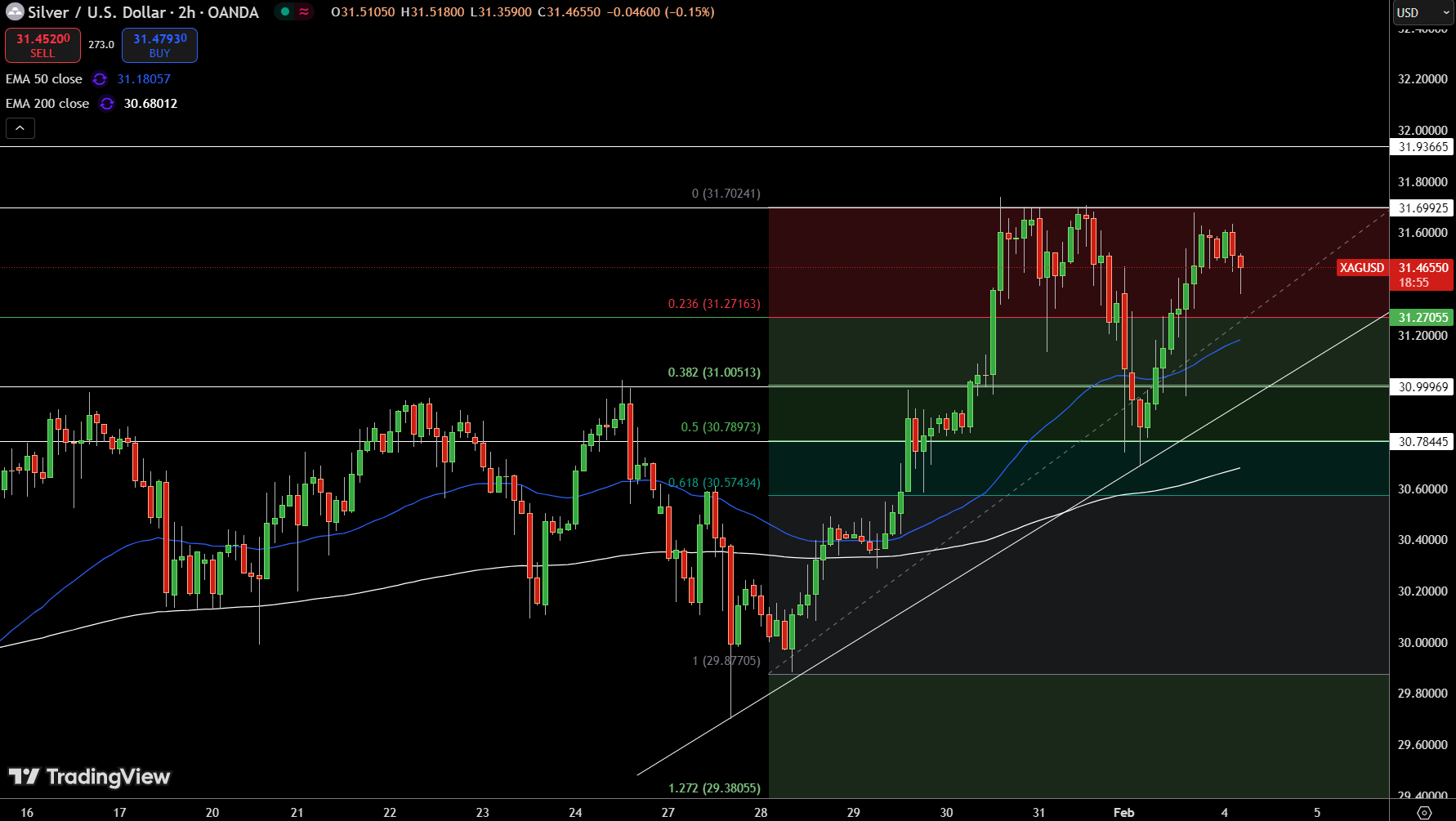Select the Fibonacci 0.618 (30.57434) level label
Screen dimensions: 1456x821
click(714, 483)
